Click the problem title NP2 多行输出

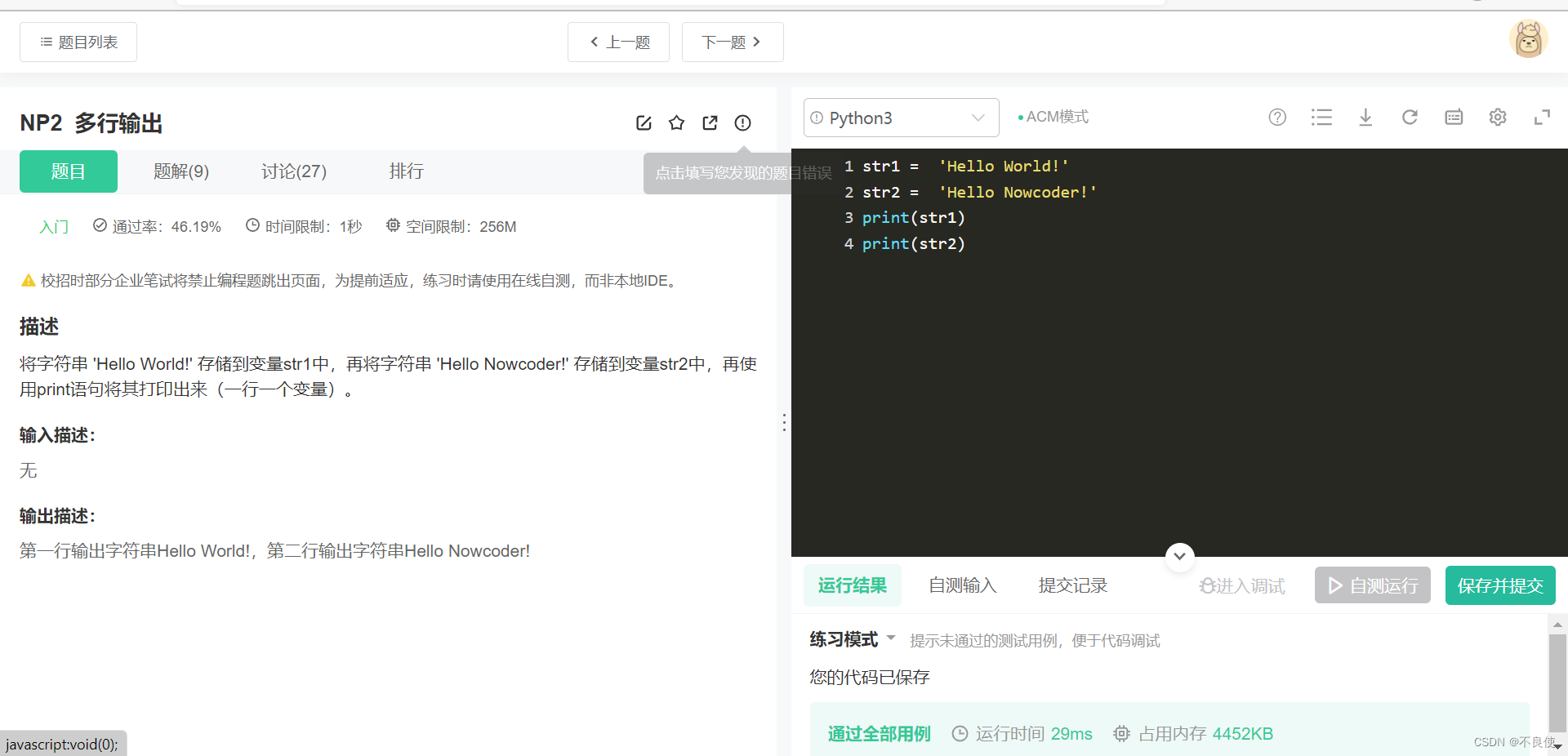click(x=91, y=123)
